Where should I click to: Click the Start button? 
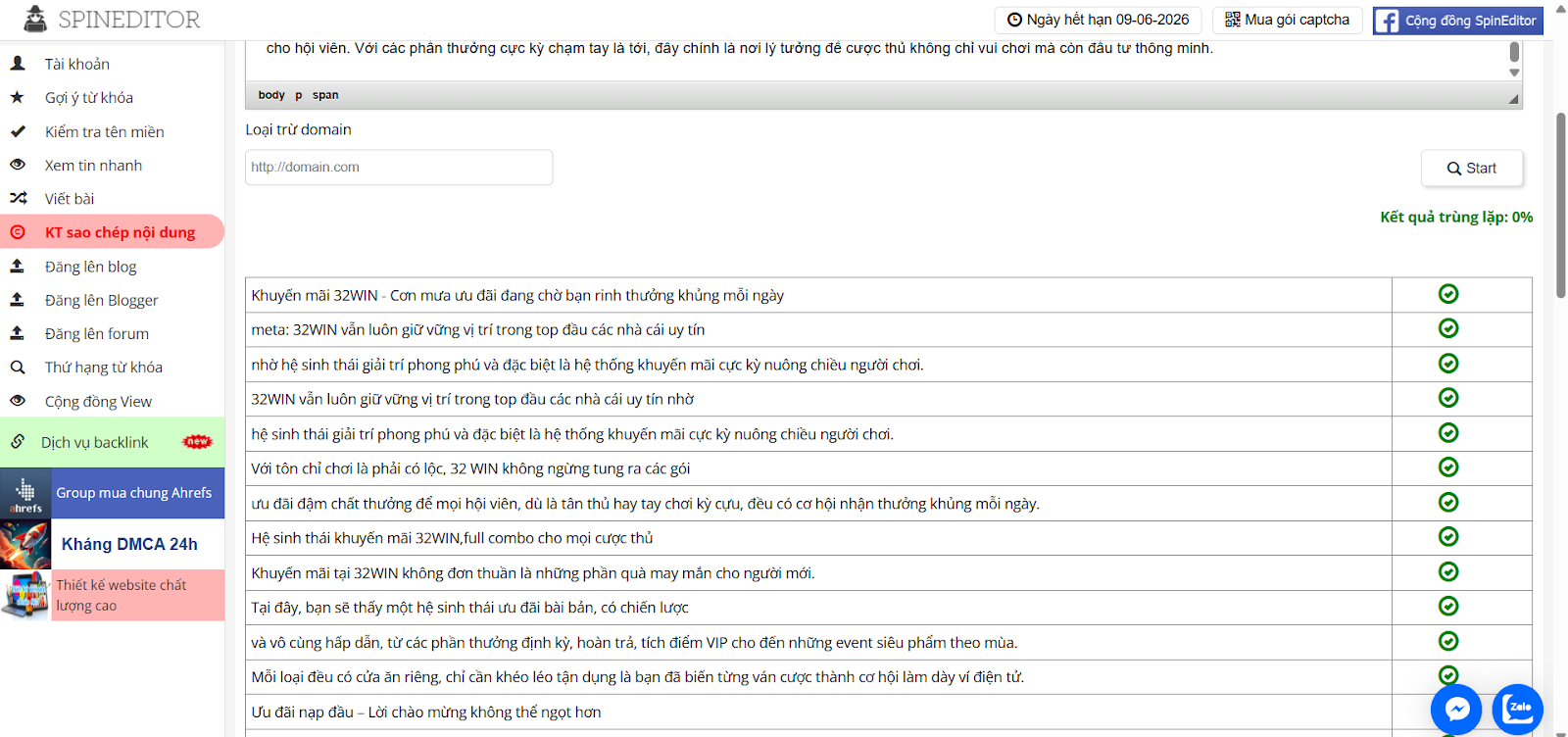coord(1472,168)
